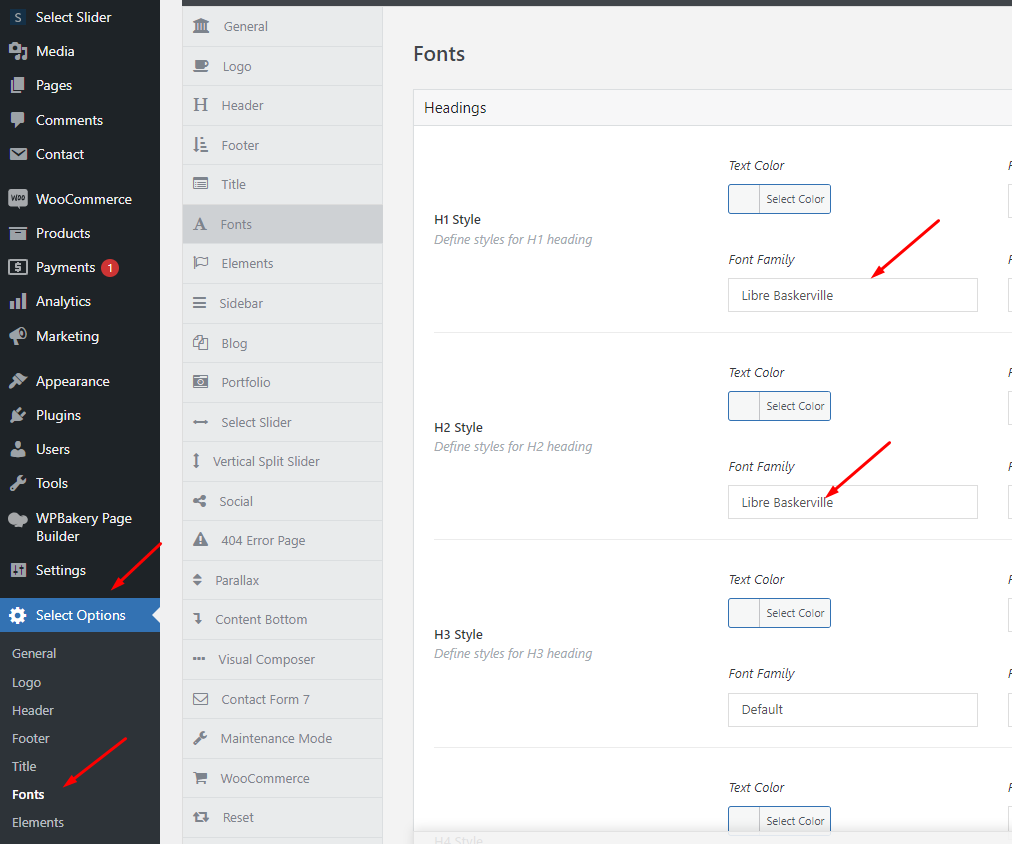Click the Logo coffee cup icon

(x=201, y=66)
